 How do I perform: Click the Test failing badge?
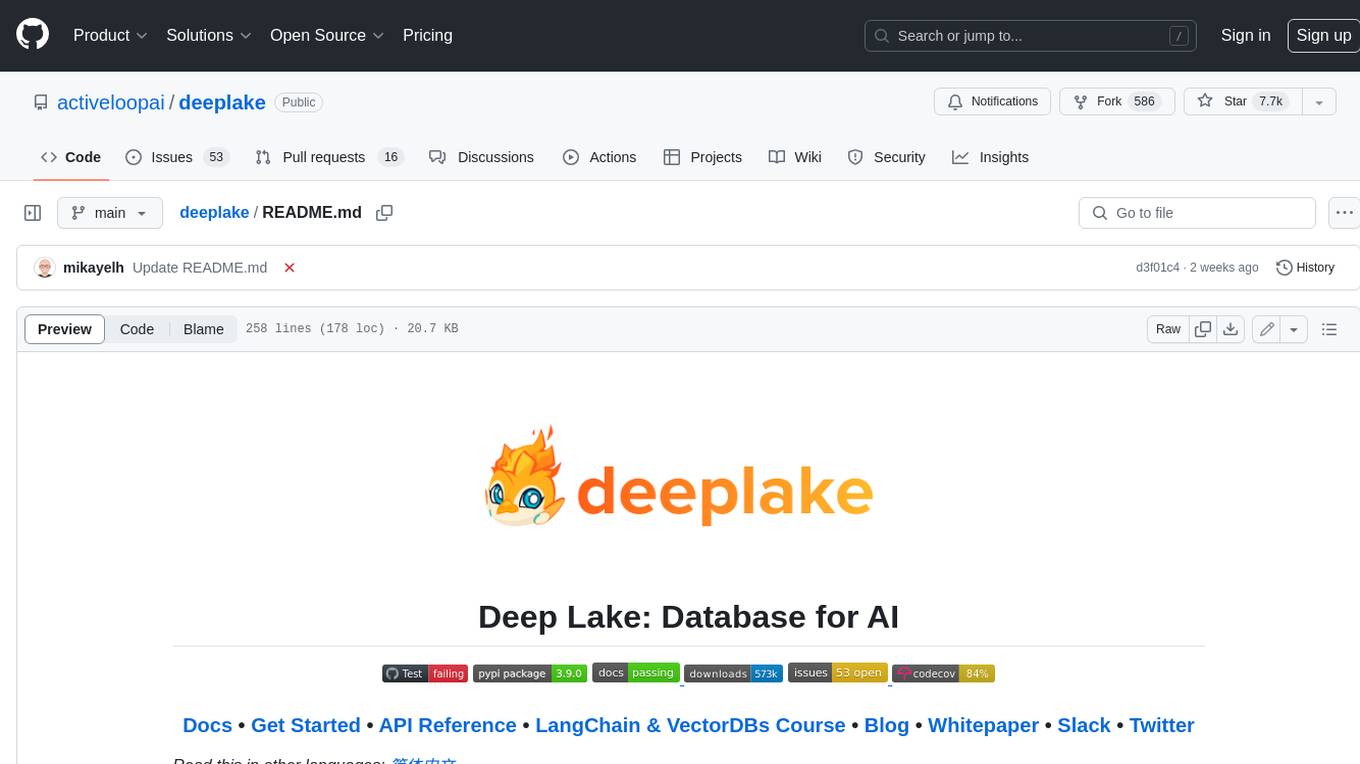coord(425,673)
